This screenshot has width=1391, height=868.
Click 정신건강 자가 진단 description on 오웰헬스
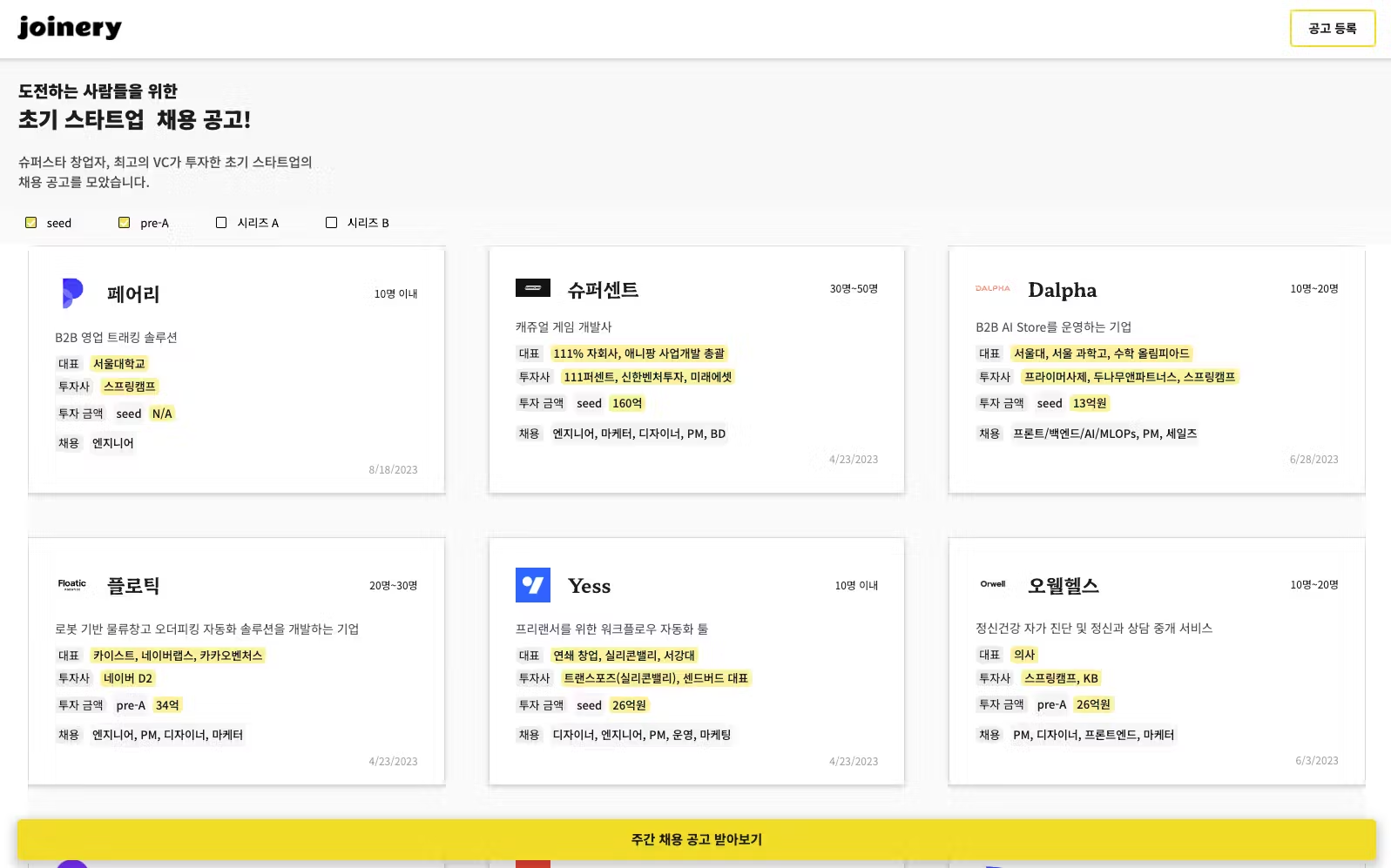click(x=1094, y=629)
